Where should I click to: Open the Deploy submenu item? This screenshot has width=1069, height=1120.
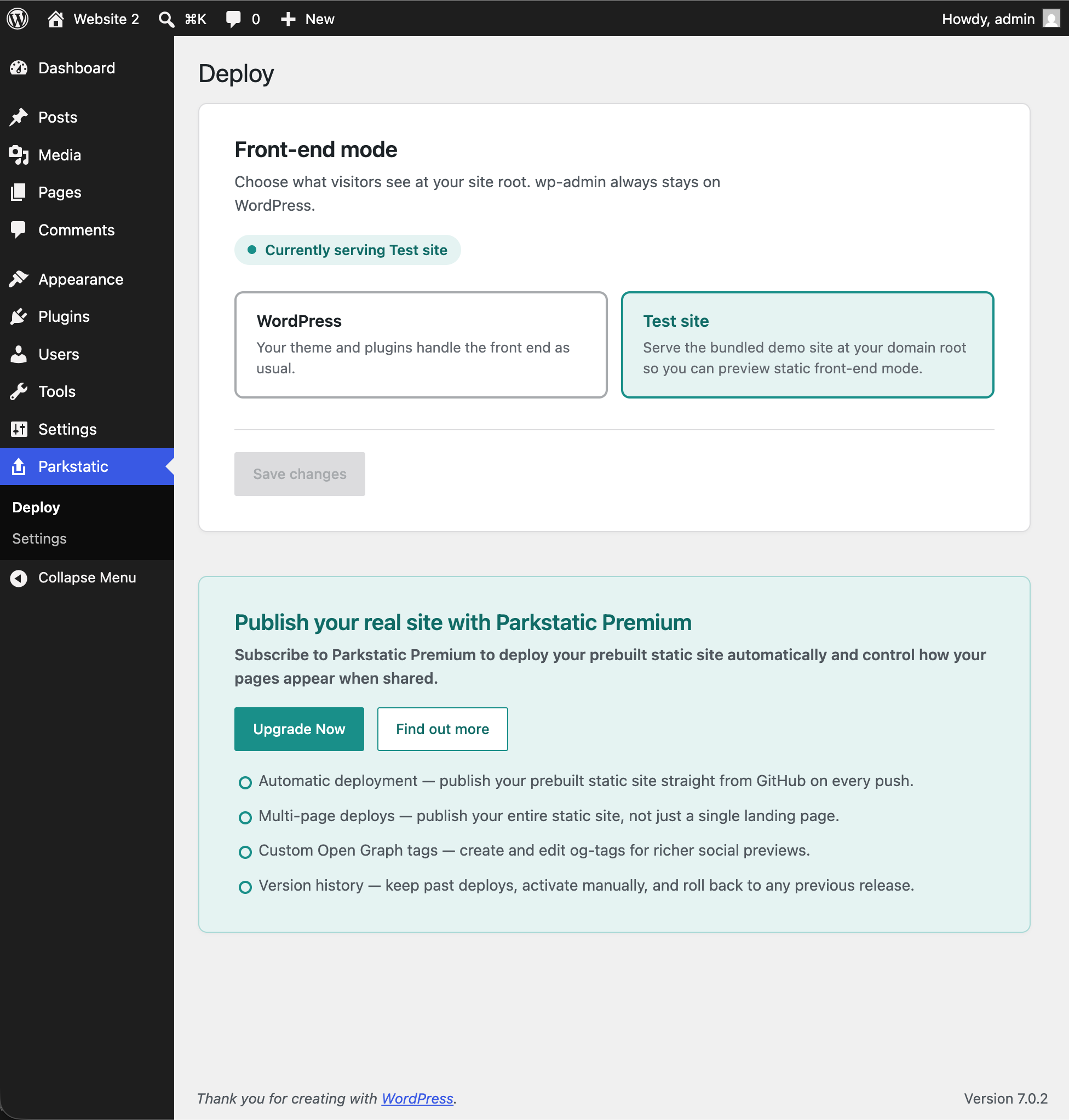36,507
